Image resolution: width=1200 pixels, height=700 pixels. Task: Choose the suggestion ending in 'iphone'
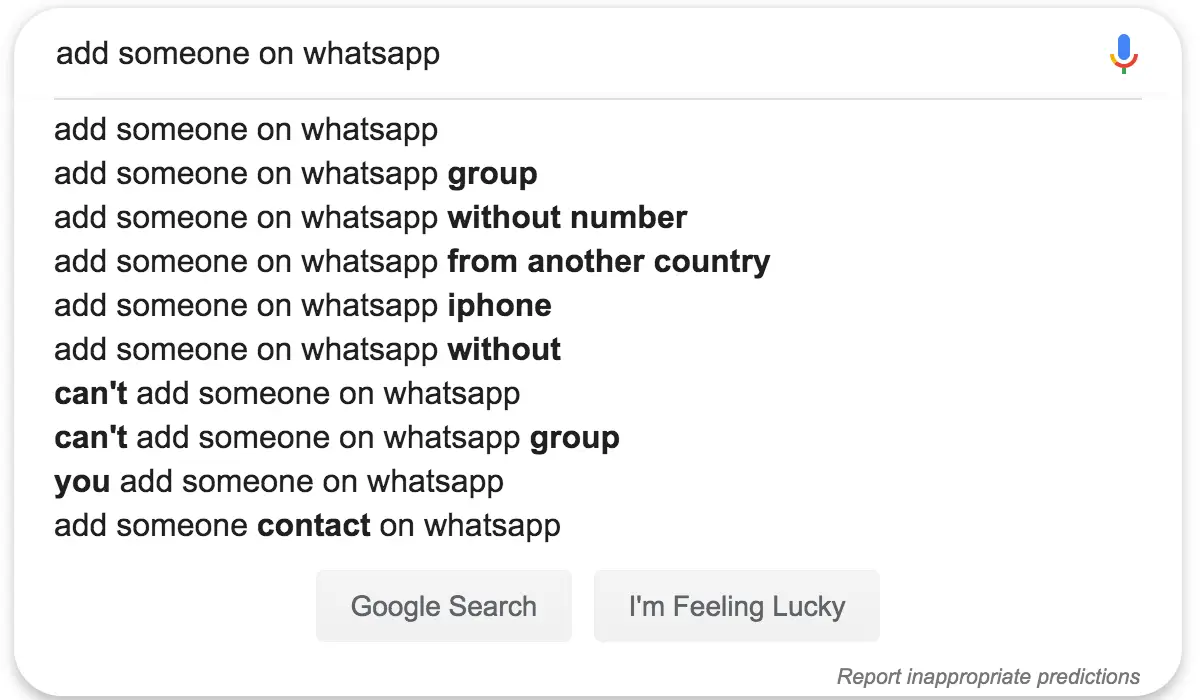click(x=303, y=306)
